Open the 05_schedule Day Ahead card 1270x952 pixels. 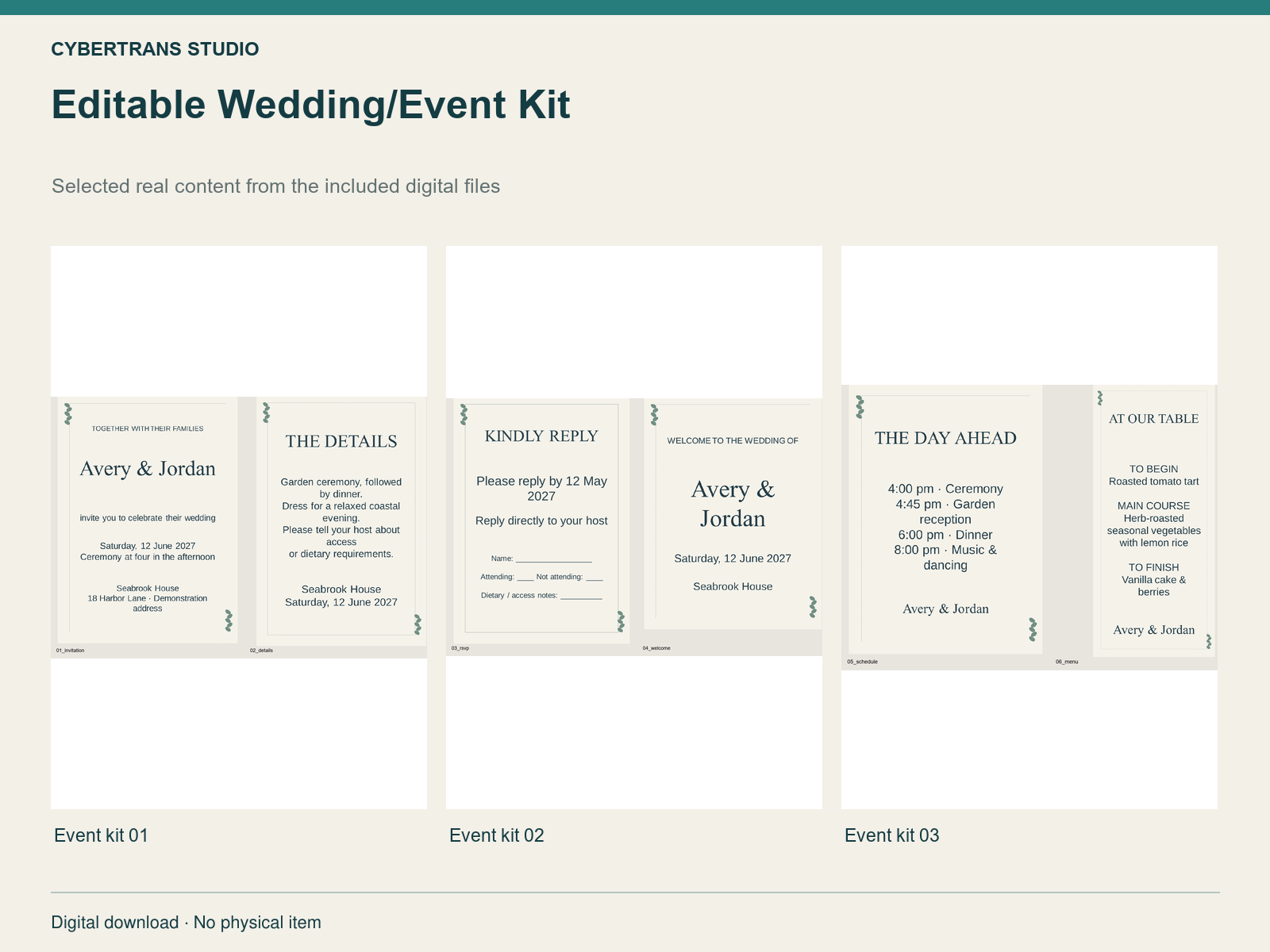coord(945,520)
